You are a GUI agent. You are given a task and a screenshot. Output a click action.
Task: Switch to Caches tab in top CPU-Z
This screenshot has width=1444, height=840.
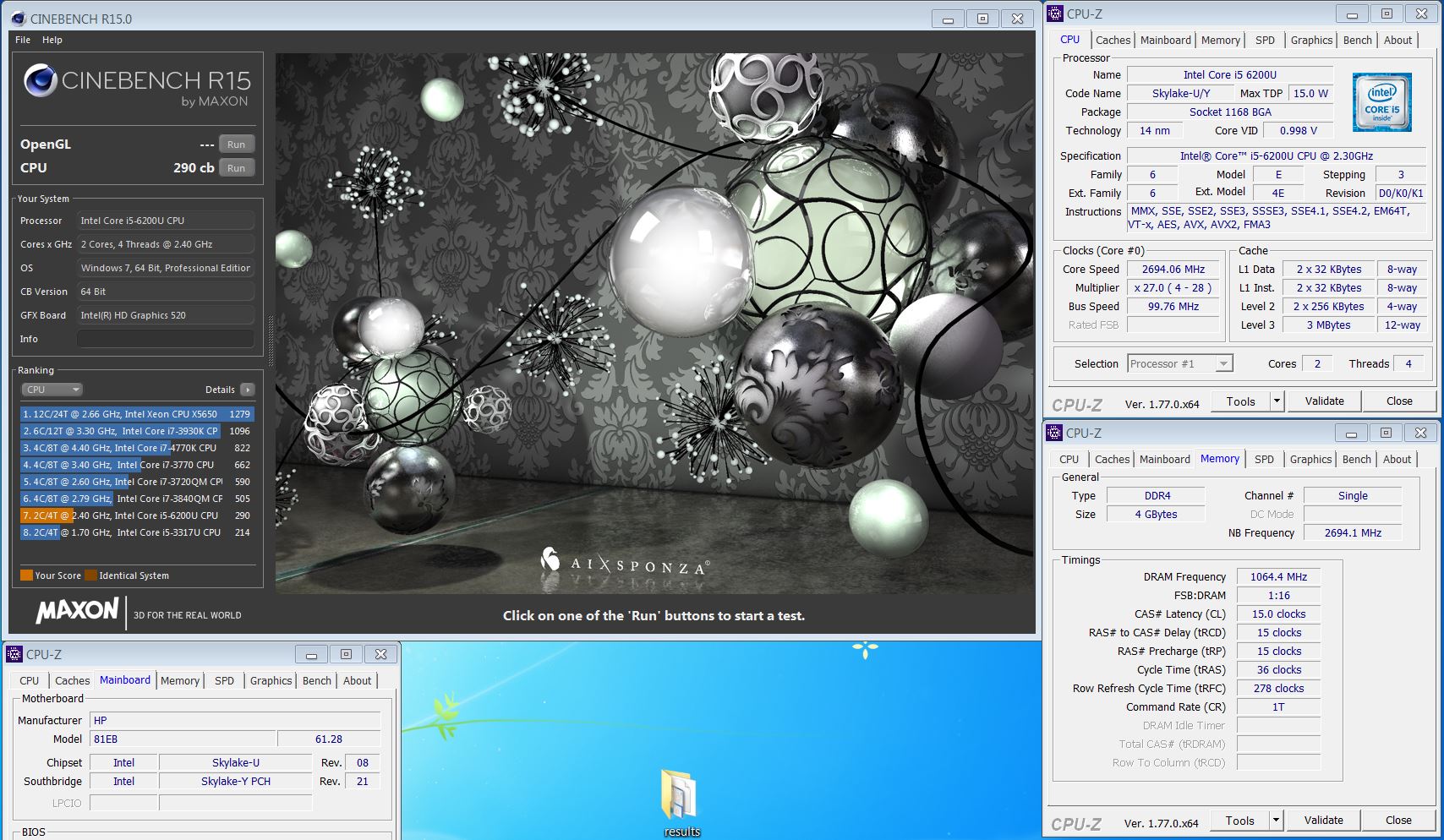1113,40
